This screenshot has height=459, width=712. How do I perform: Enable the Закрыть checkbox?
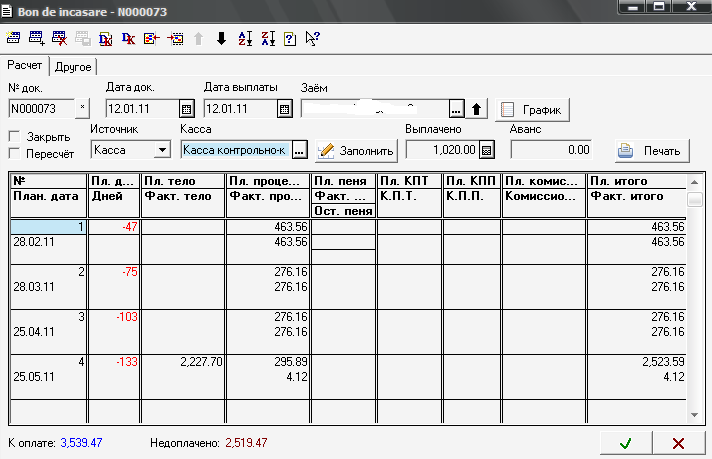(x=14, y=136)
